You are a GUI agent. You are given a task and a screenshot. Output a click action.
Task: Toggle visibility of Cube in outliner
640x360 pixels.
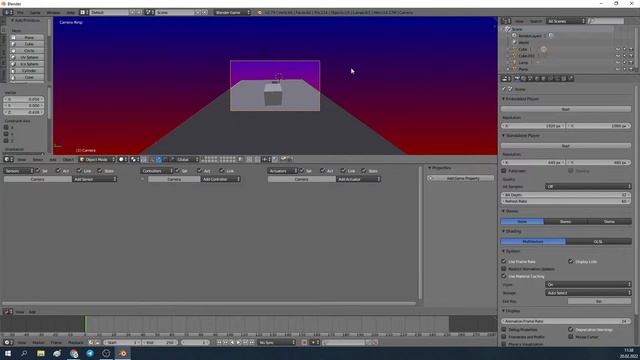(x=618, y=49)
